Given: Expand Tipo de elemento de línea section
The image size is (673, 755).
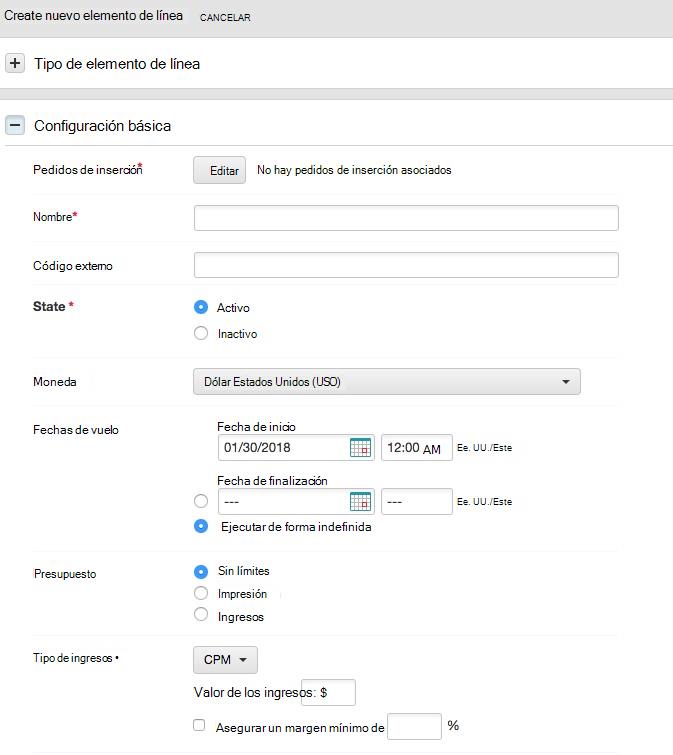Looking at the screenshot, I should pyautogui.click(x=15, y=63).
